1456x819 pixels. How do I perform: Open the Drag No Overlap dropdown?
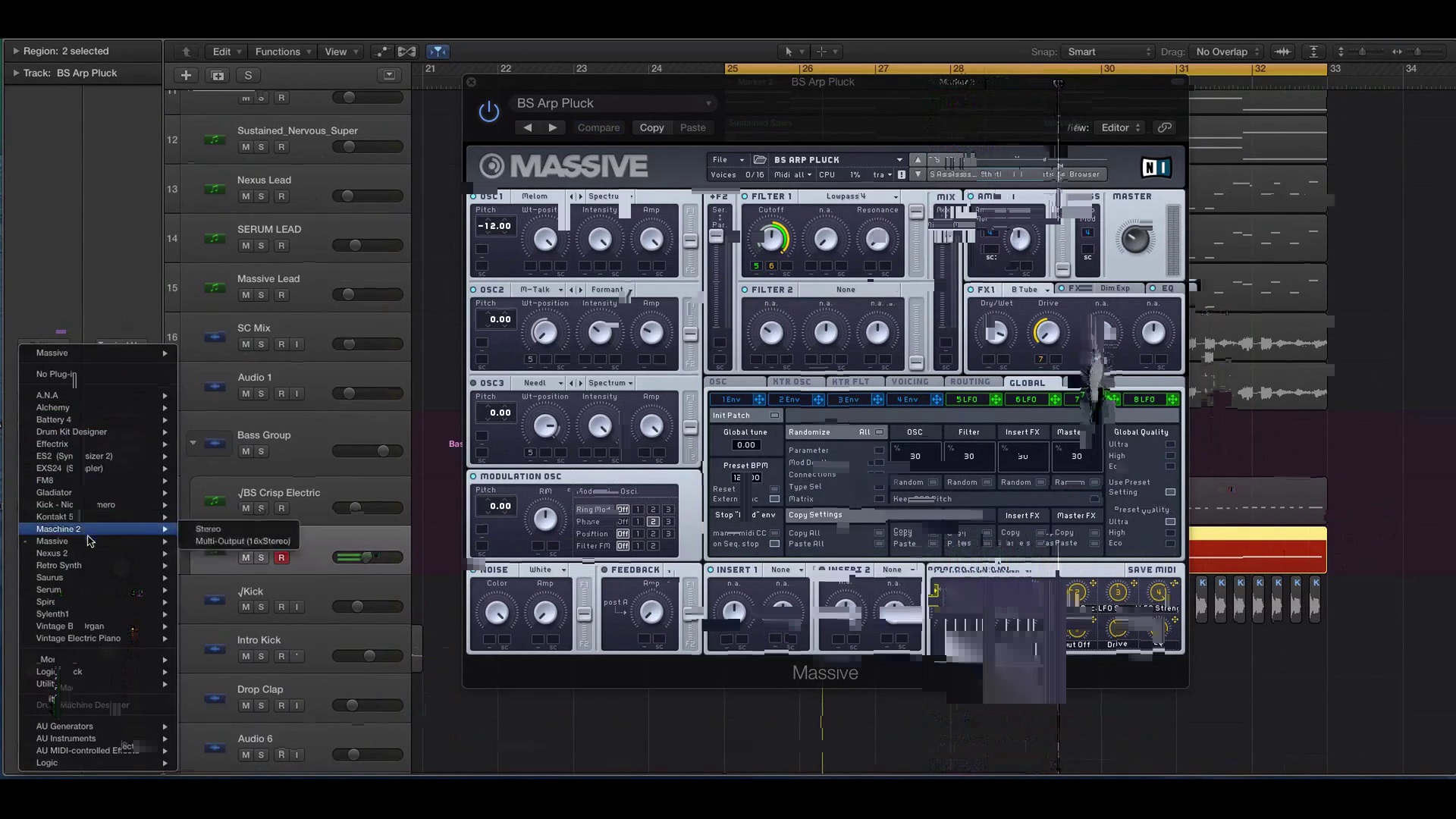(1227, 52)
